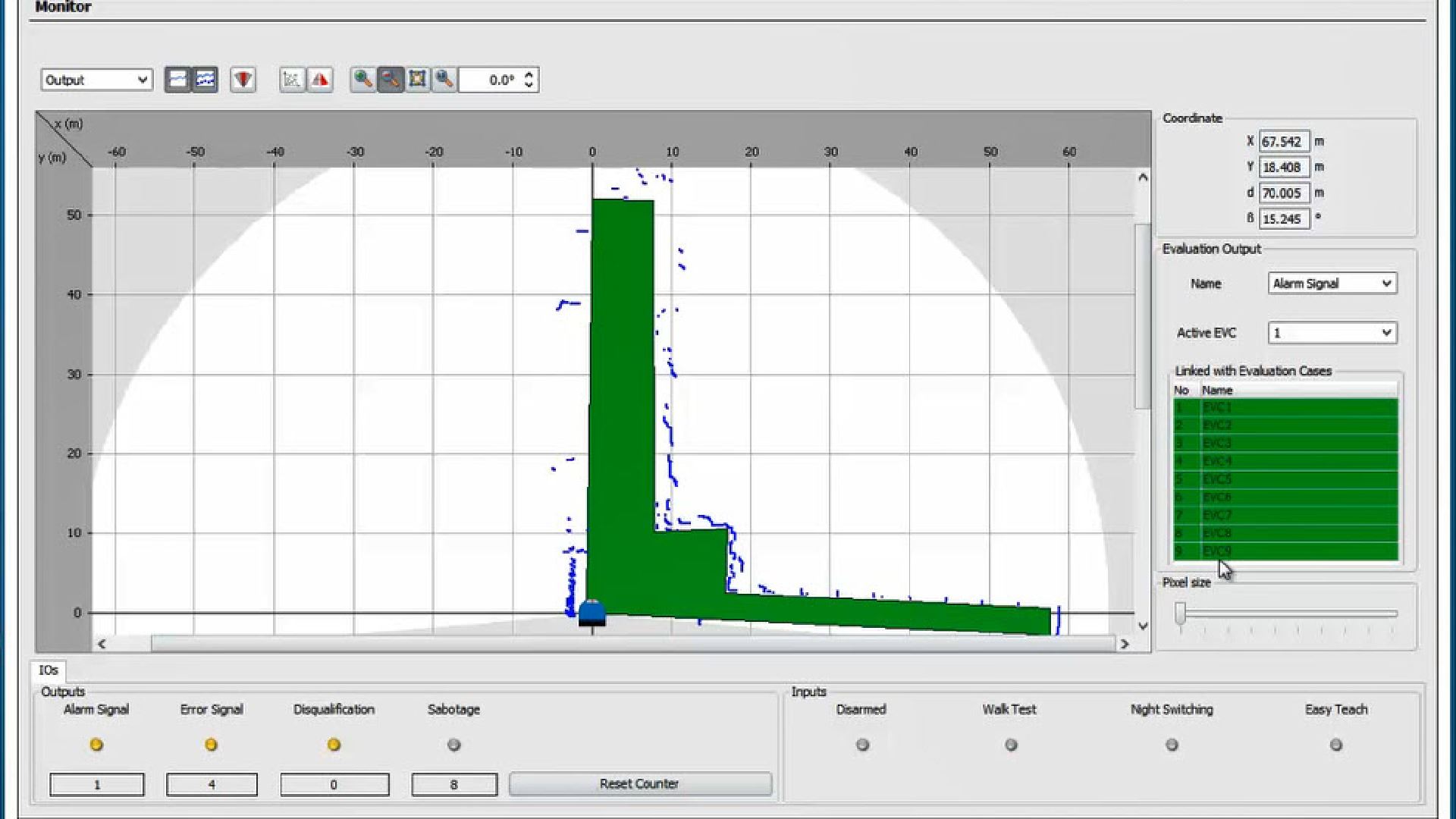Click the Reset Counter button
This screenshot has height=819, width=1456.
[x=640, y=784]
